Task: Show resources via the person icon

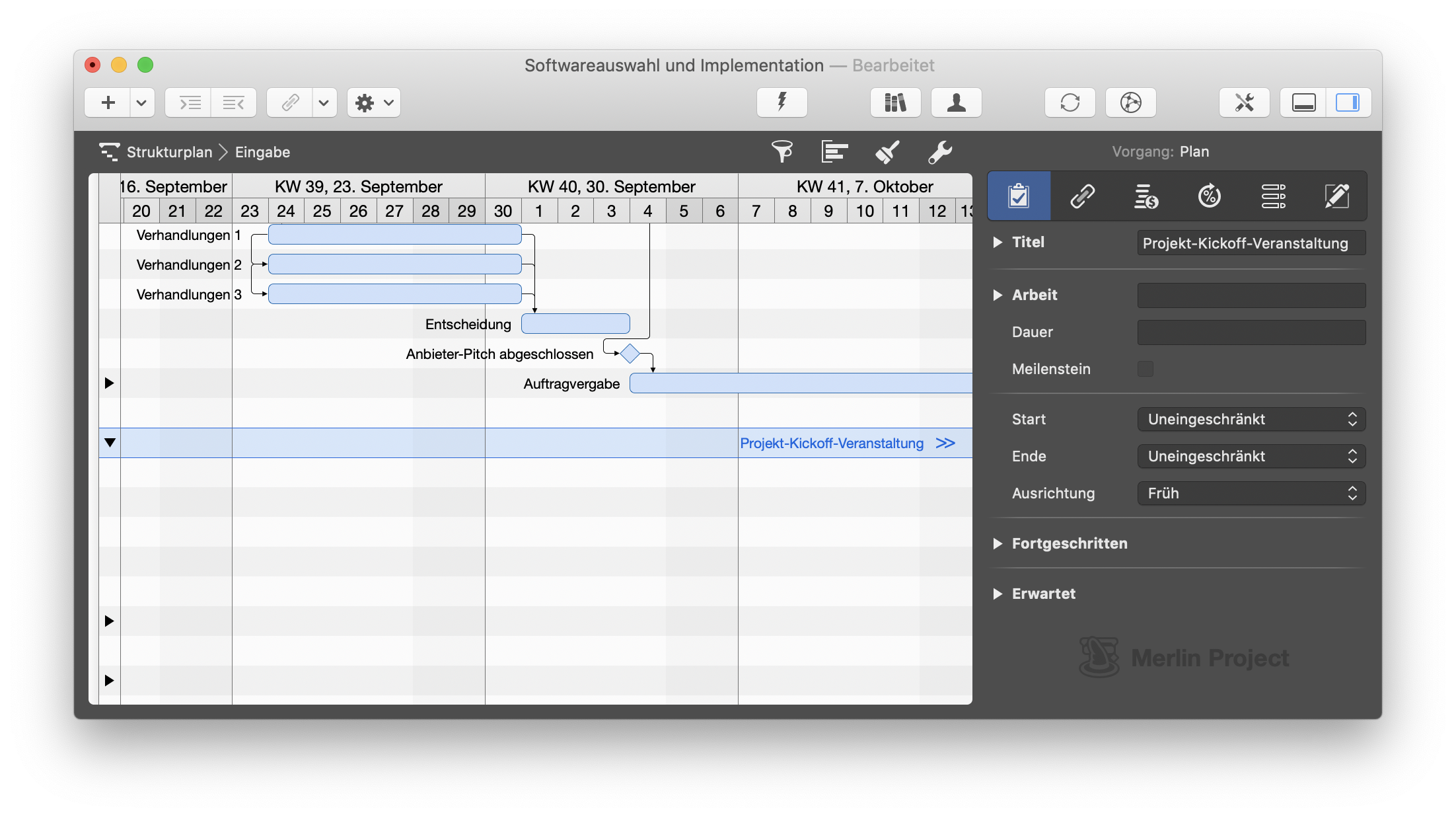Action: tap(956, 102)
